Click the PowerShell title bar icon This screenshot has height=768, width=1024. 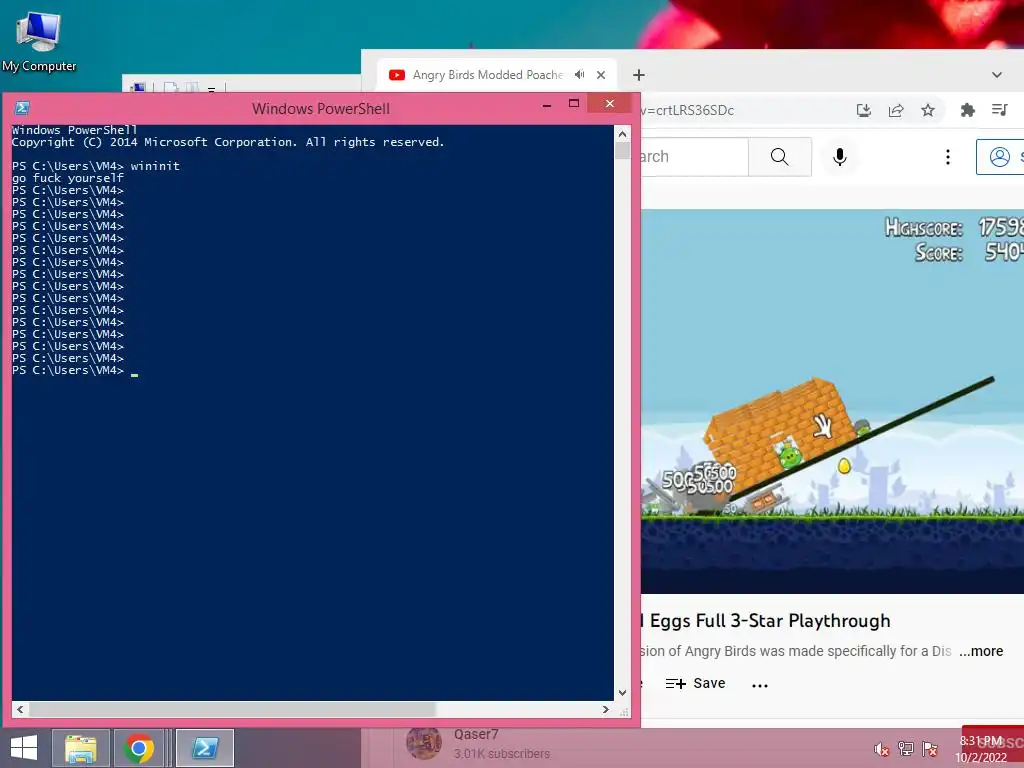[22, 108]
